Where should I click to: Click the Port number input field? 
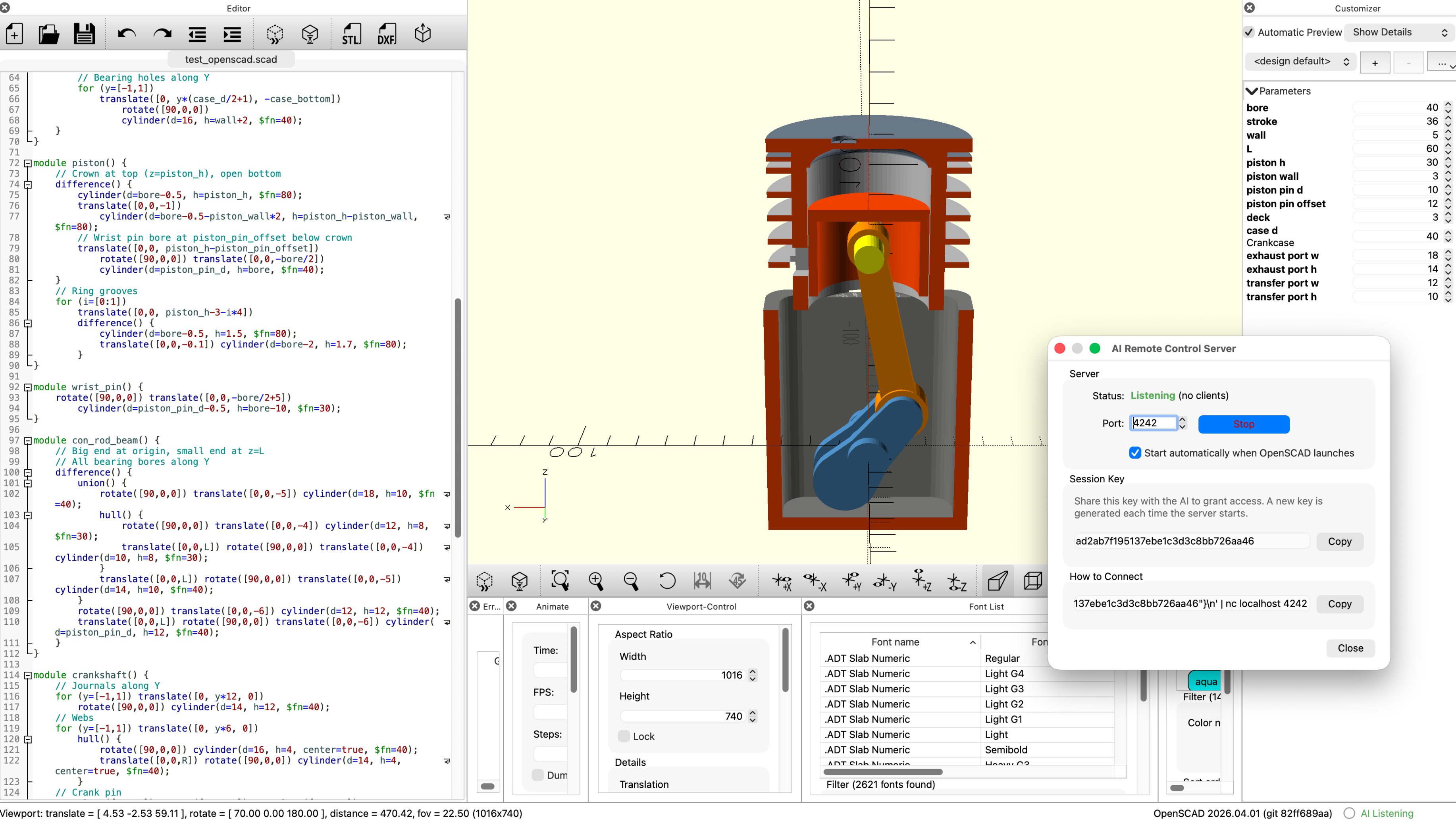pos(1153,423)
